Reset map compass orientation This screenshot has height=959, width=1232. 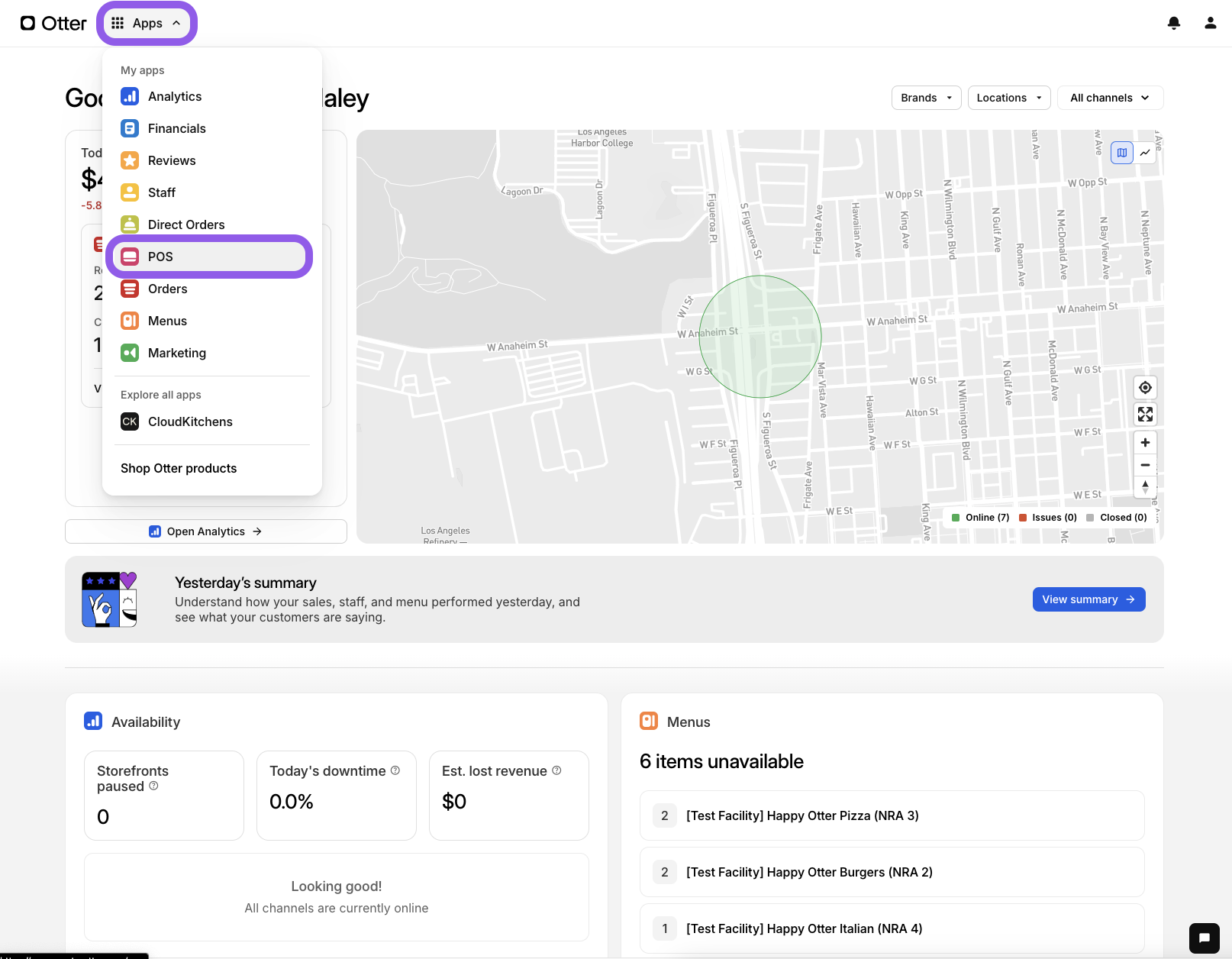click(1145, 486)
